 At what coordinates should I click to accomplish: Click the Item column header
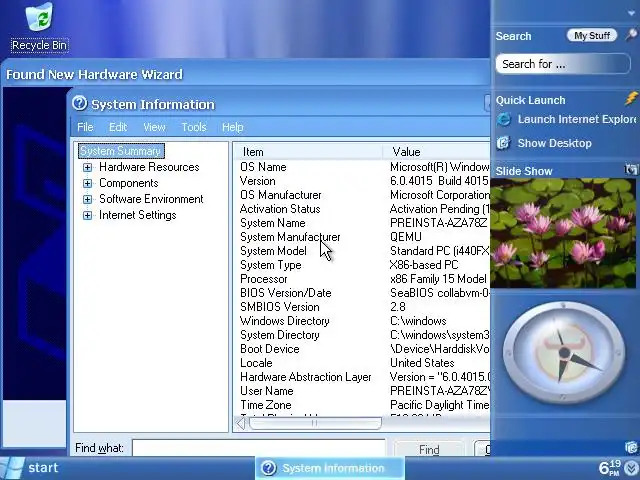[x=308, y=152]
